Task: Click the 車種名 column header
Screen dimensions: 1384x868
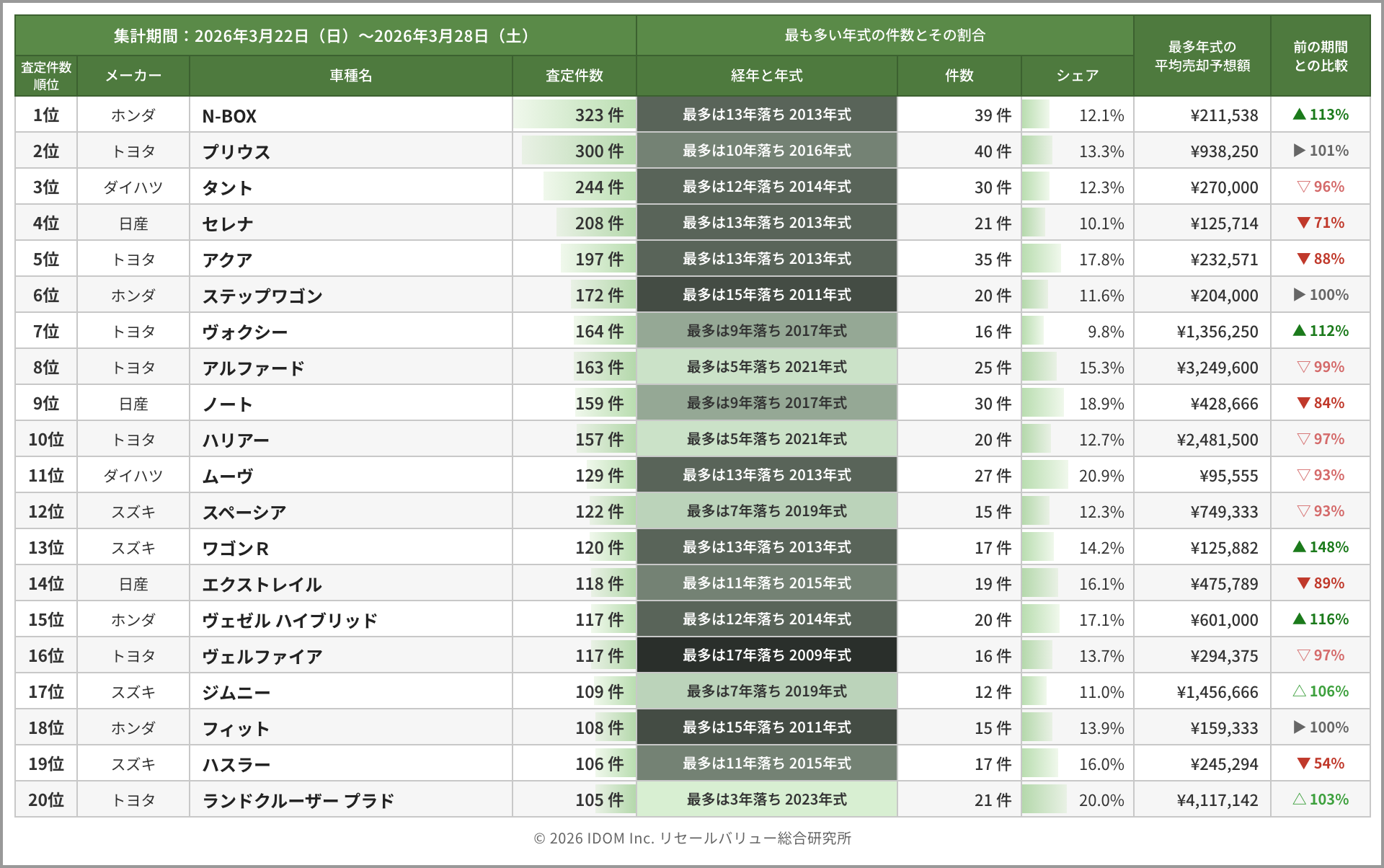Action: (350, 76)
